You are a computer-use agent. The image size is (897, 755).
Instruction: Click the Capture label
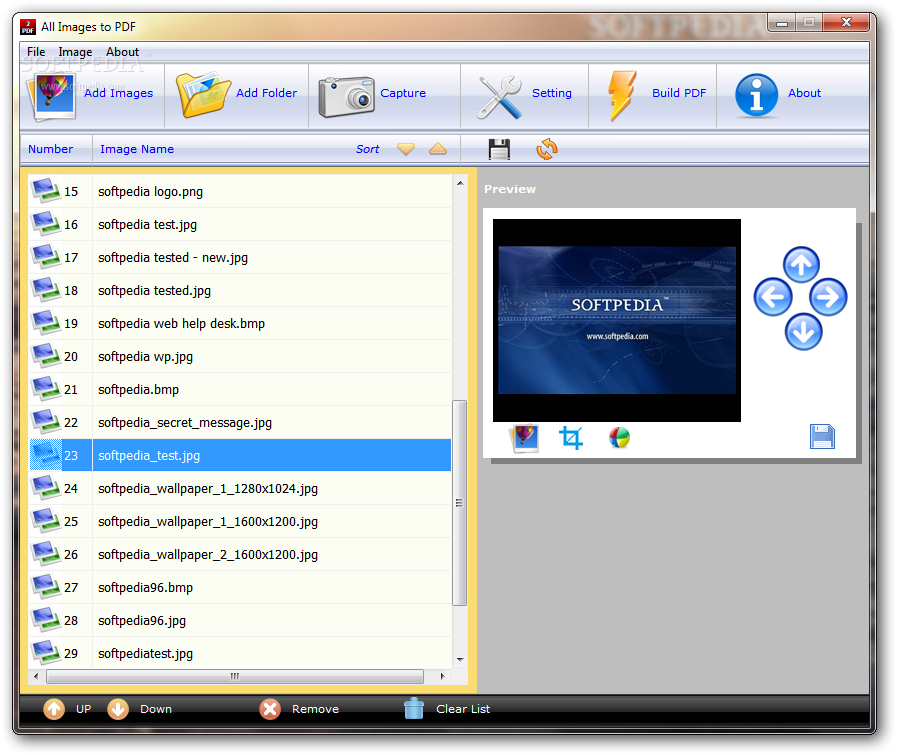403,93
